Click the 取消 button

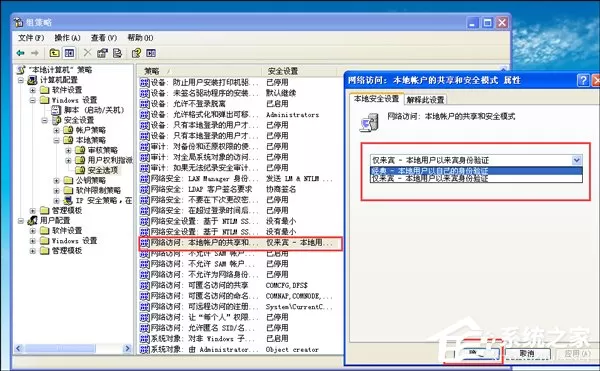527,354
